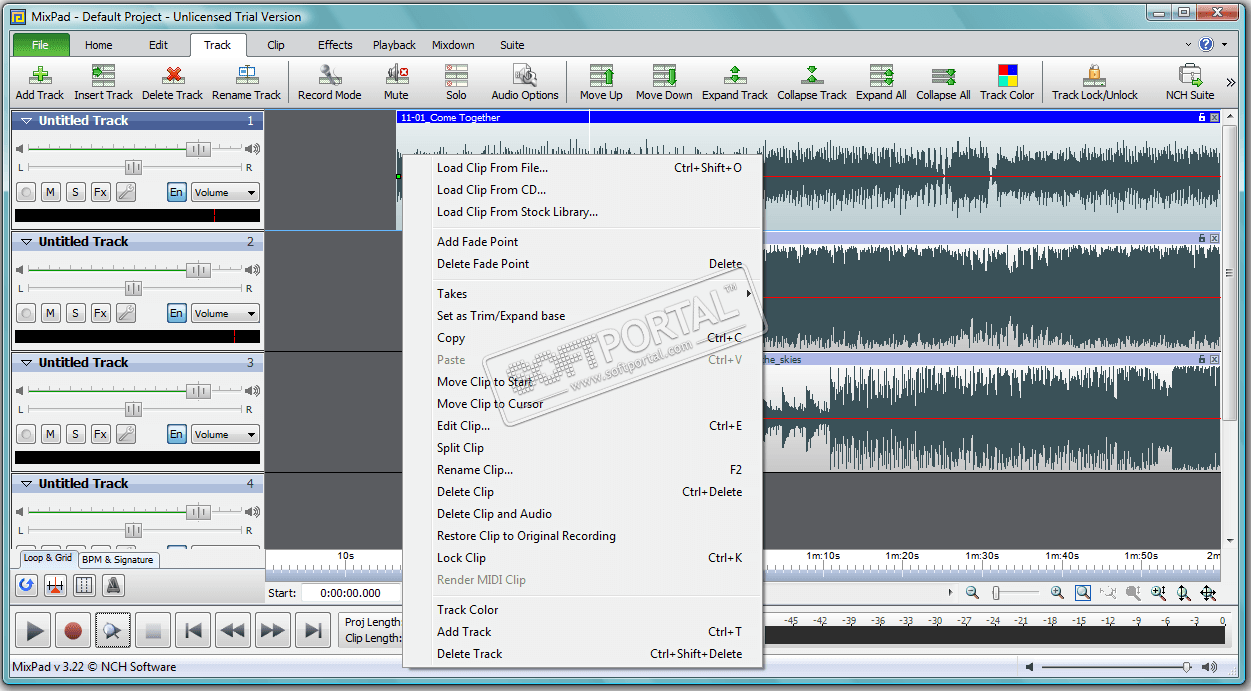The height and width of the screenshot is (691, 1251).
Task: Click the Start time input field
Action: [x=350, y=593]
